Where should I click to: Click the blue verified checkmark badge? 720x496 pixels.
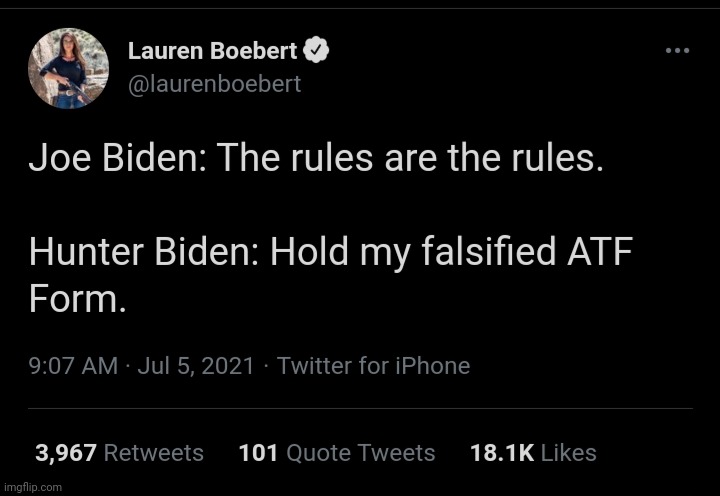(x=317, y=51)
